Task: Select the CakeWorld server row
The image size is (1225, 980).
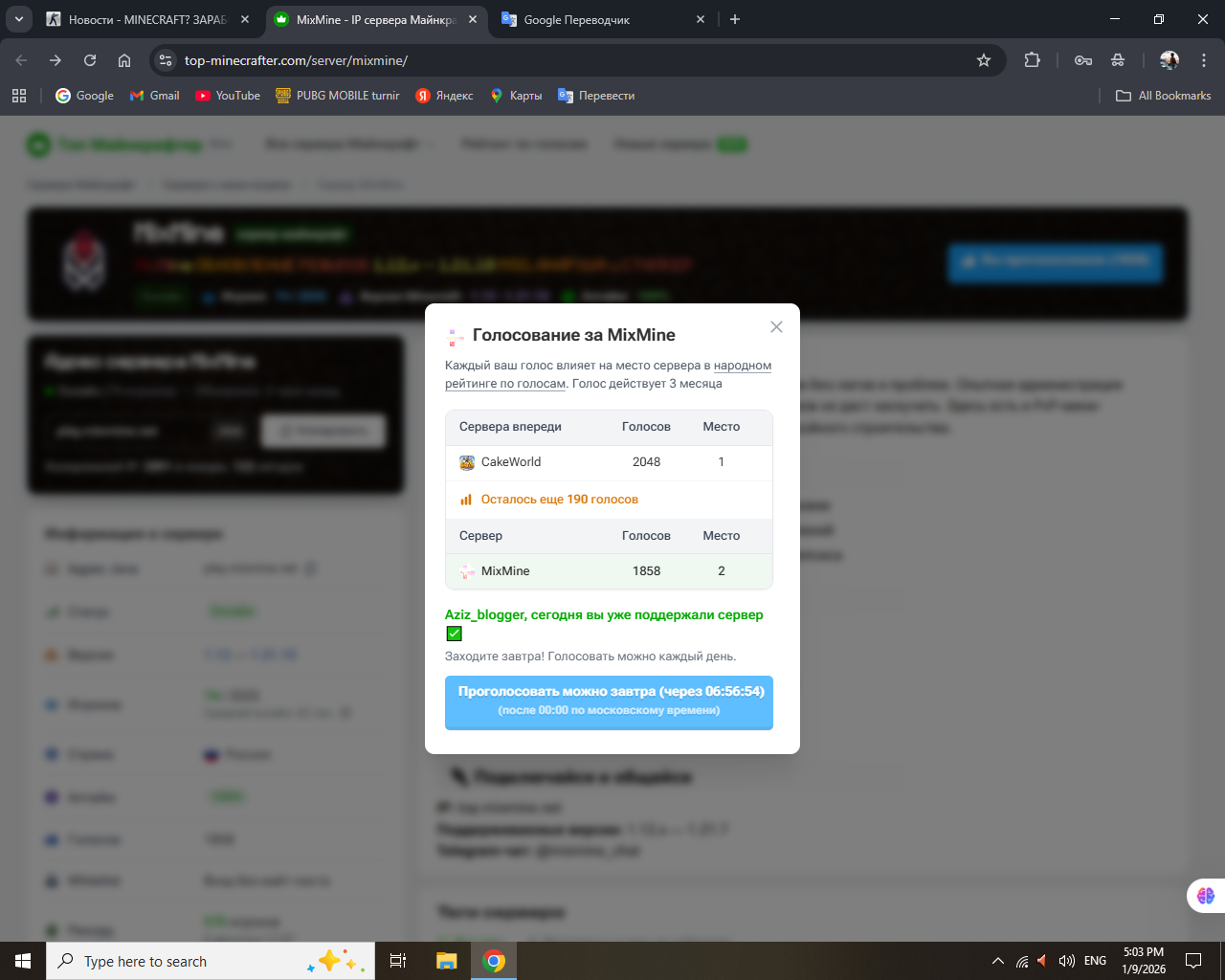Action: pyautogui.click(x=609, y=462)
